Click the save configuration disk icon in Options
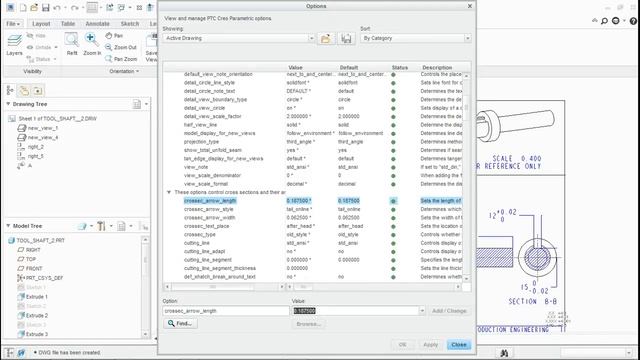The image size is (640, 360). click(346, 38)
